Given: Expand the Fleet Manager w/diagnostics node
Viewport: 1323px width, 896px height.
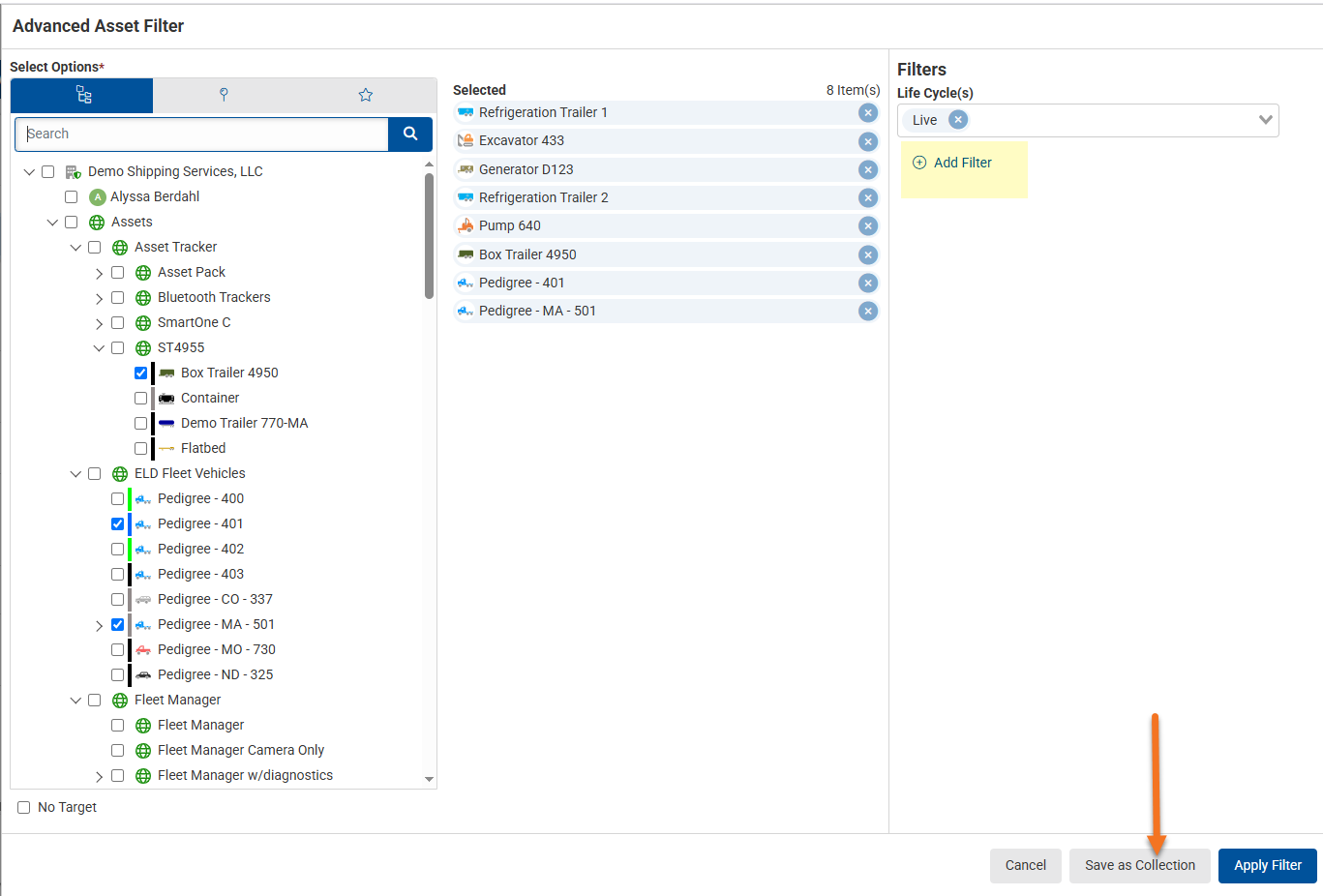Looking at the screenshot, I should [x=99, y=777].
